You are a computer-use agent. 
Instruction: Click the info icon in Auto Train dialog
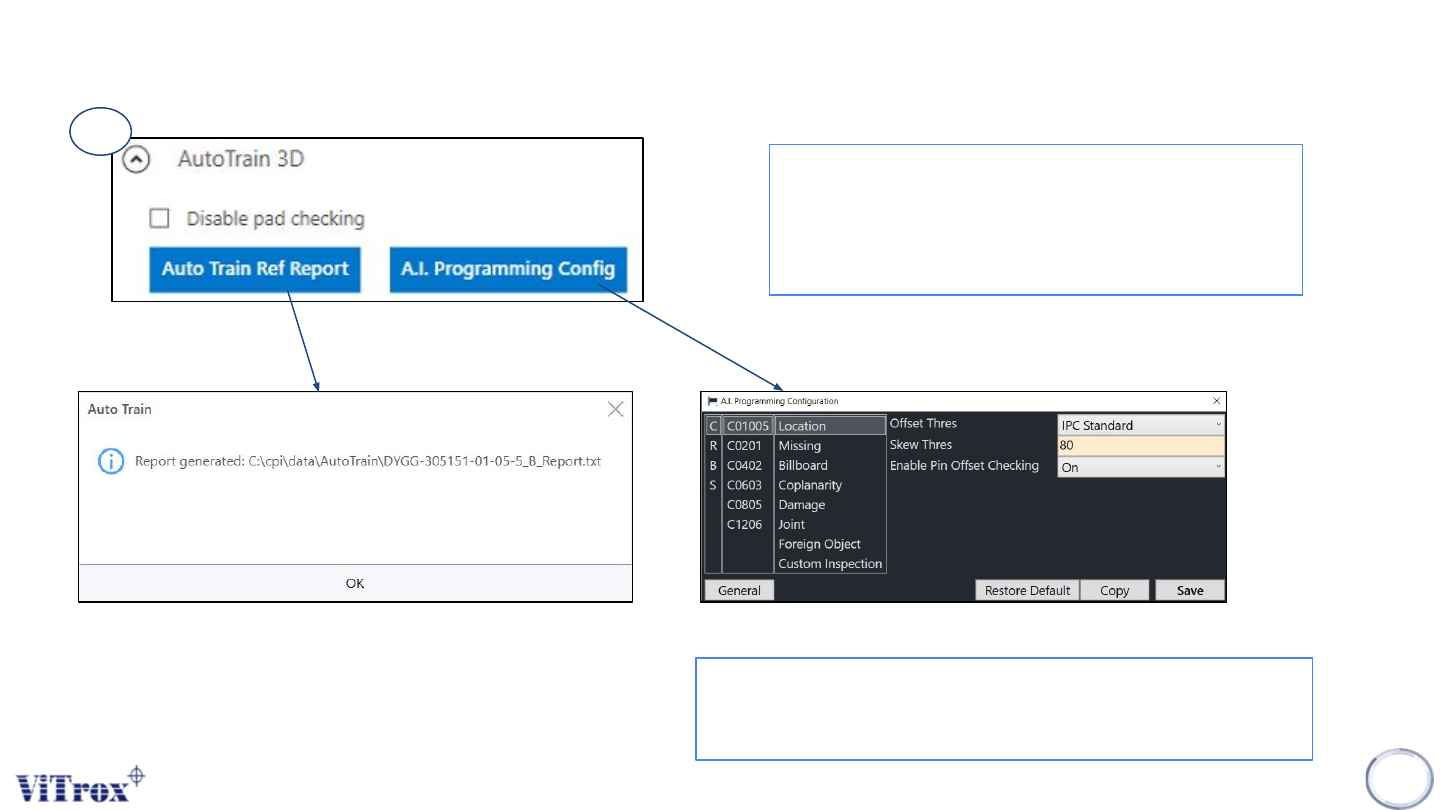pyautogui.click(x=110, y=461)
